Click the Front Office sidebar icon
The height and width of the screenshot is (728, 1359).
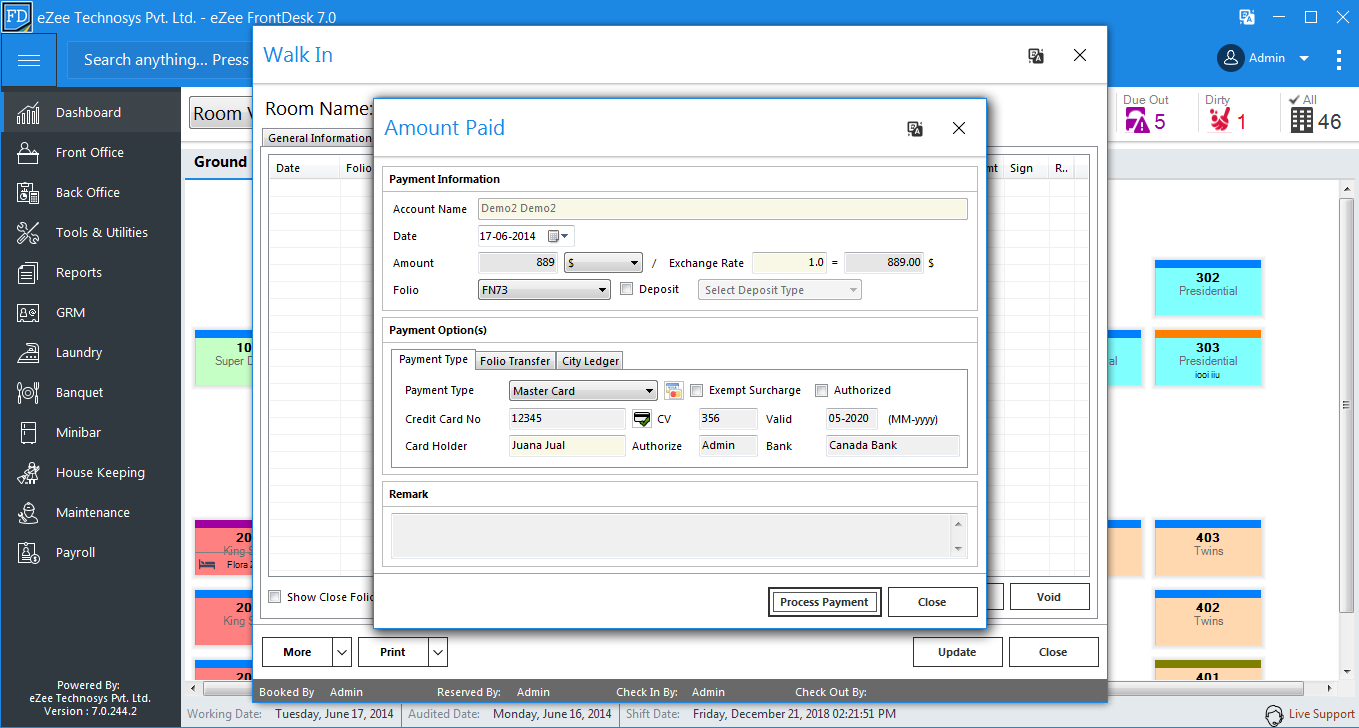(28, 152)
